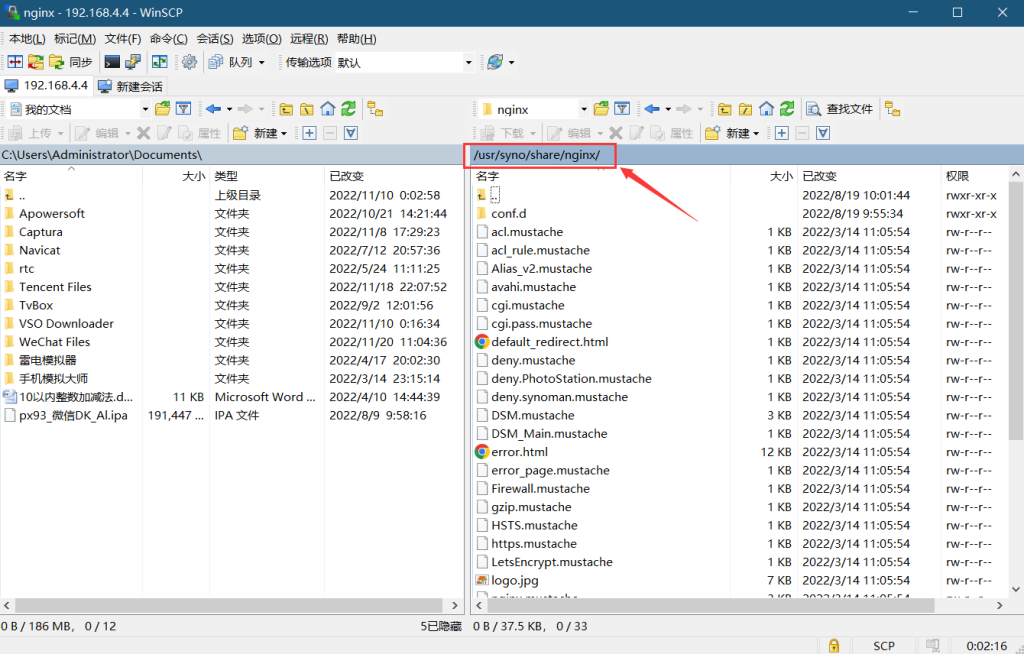Image resolution: width=1024 pixels, height=654 pixels.
Task: Click remote panel parent directory icon
Action: pyautogui.click(x=725, y=109)
